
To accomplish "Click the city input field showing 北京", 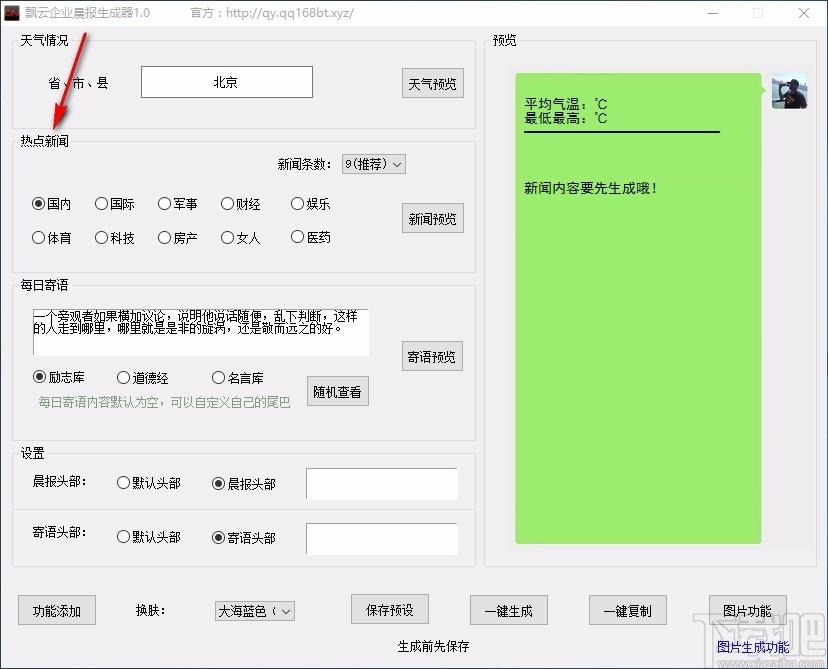I will (x=227, y=82).
